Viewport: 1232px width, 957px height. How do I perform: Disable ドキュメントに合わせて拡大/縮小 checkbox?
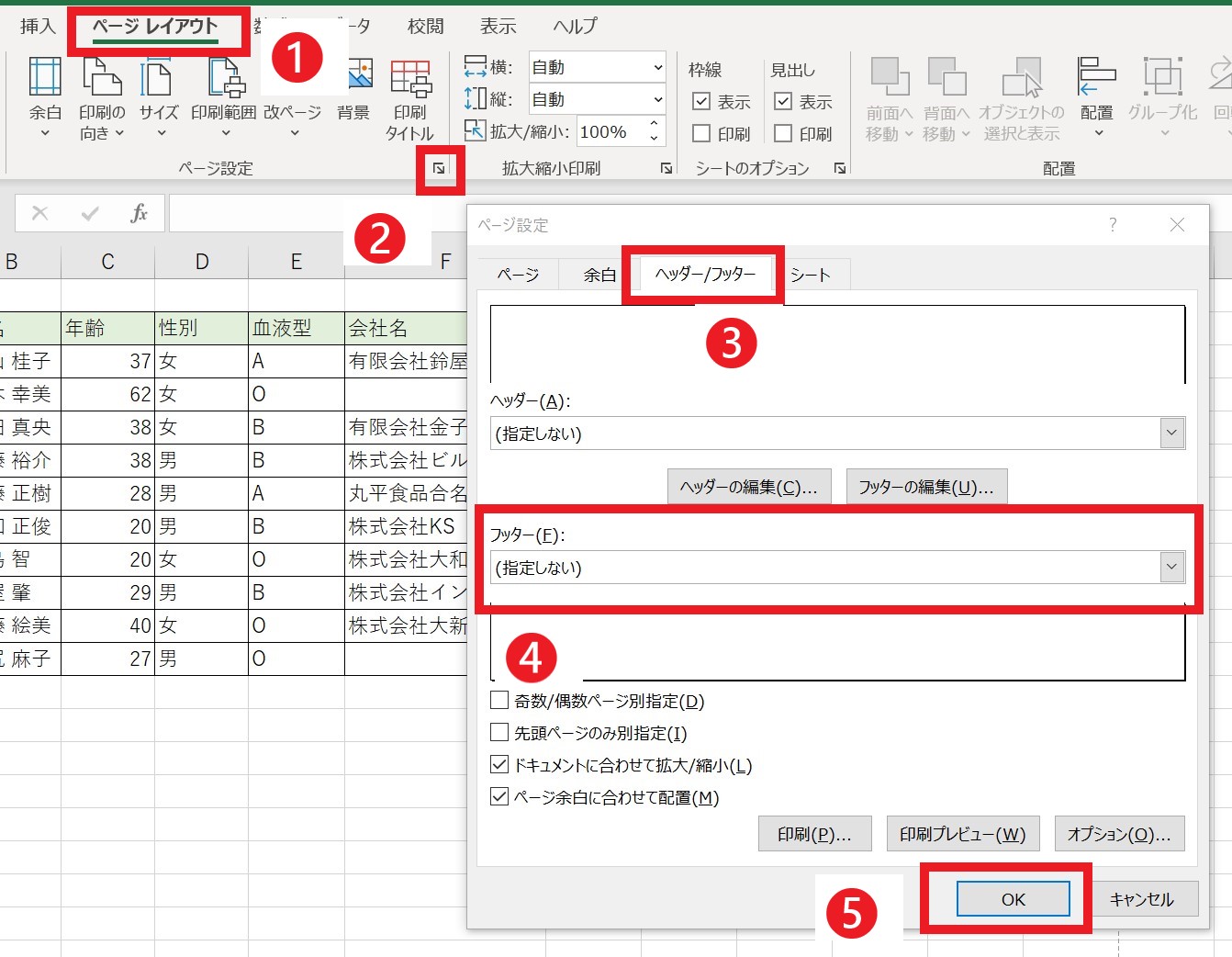pos(498,764)
